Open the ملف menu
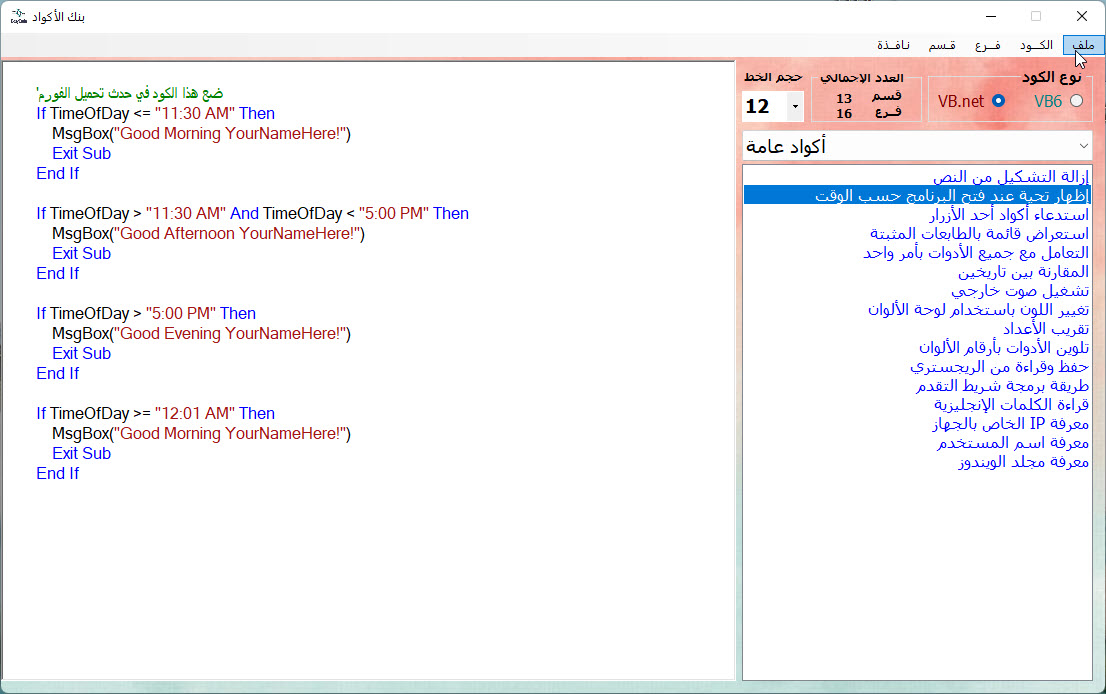This screenshot has width=1106, height=694. pos(1083,46)
